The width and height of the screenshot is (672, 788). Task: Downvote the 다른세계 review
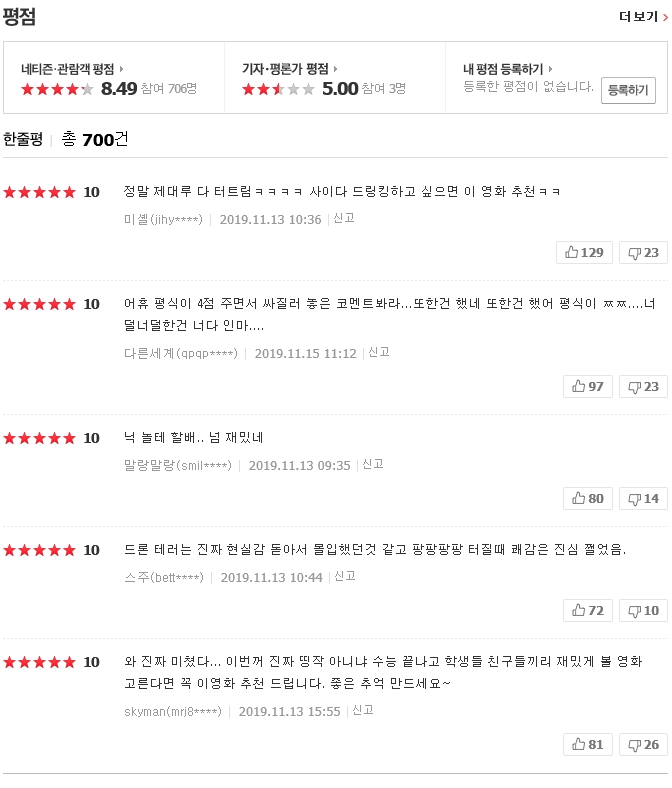pos(643,386)
